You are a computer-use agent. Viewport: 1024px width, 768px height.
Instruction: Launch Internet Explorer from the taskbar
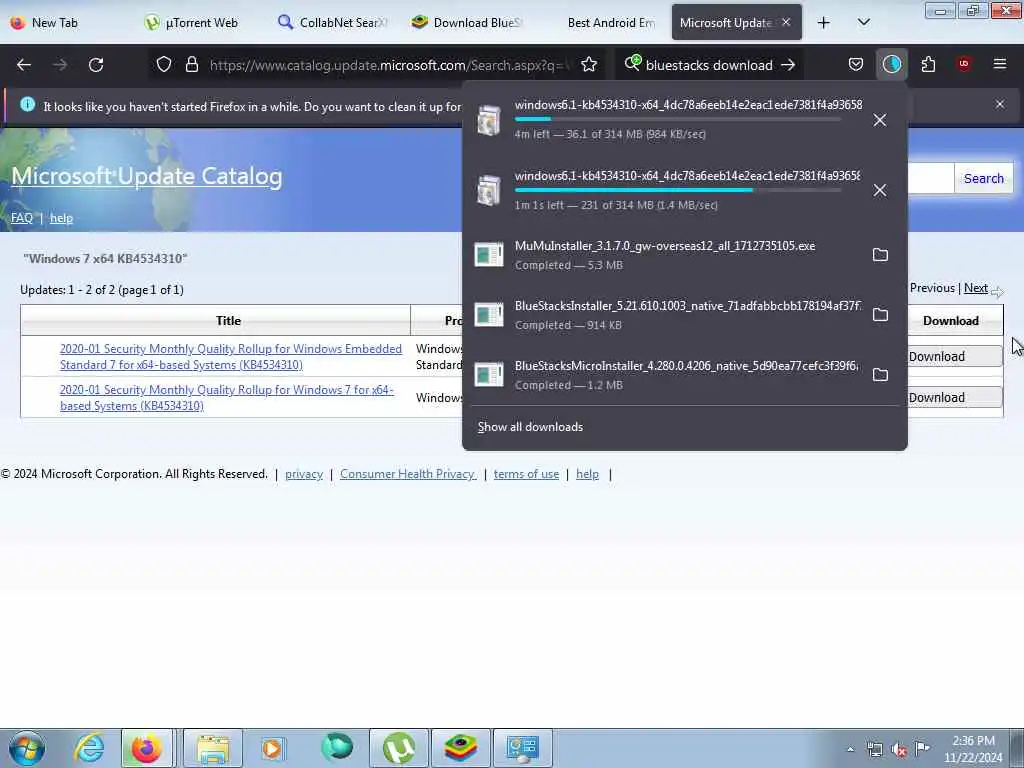pyautogui.click(x=88, y=748)
